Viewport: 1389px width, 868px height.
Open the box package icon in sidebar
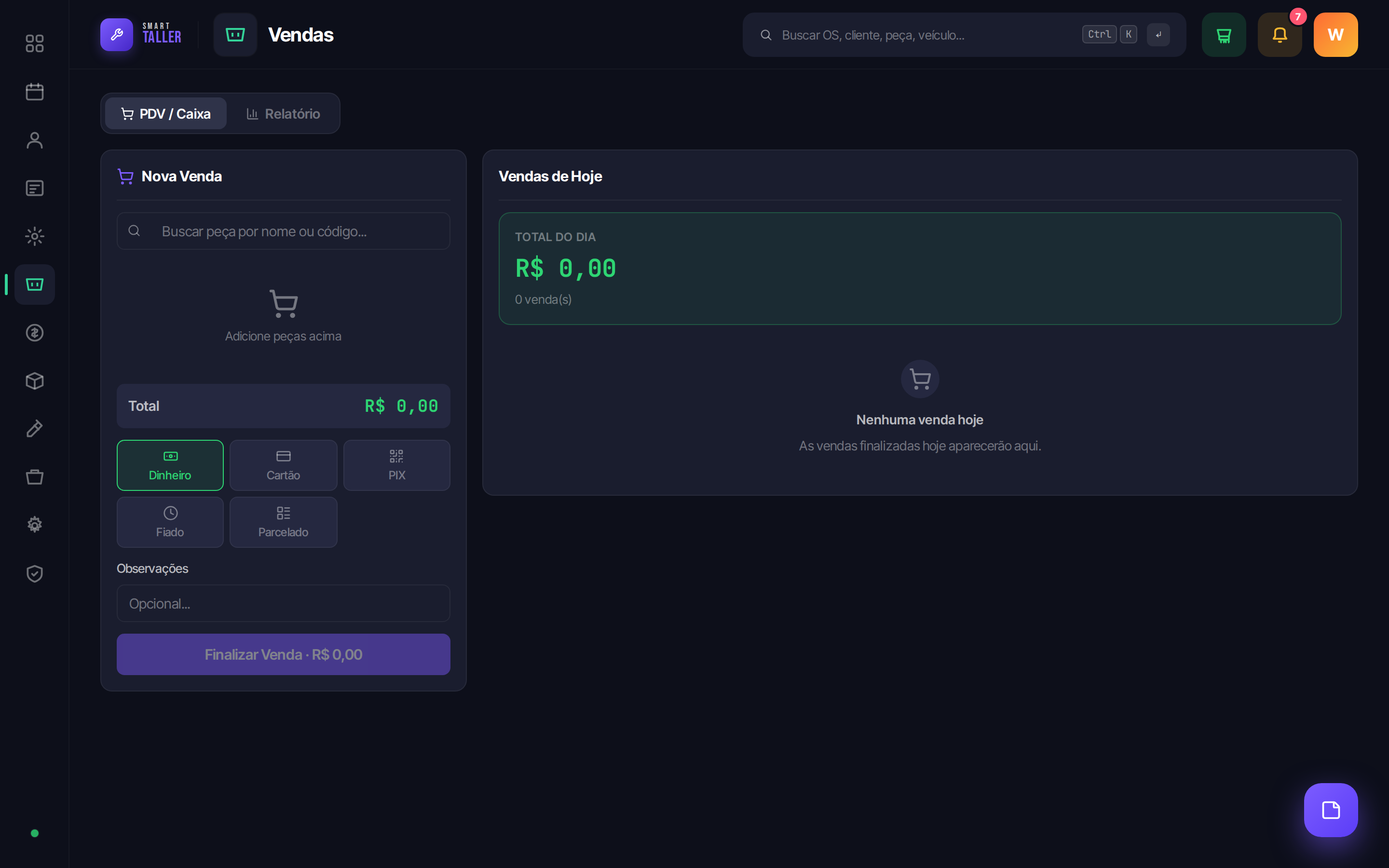tap(34, 477)
